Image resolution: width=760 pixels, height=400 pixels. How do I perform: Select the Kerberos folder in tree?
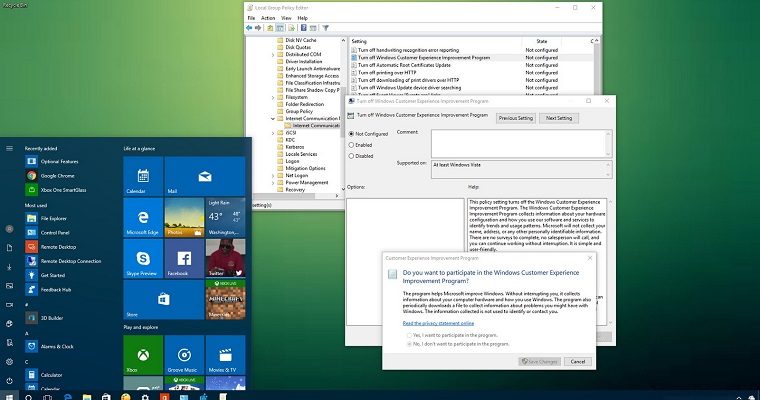295,147
